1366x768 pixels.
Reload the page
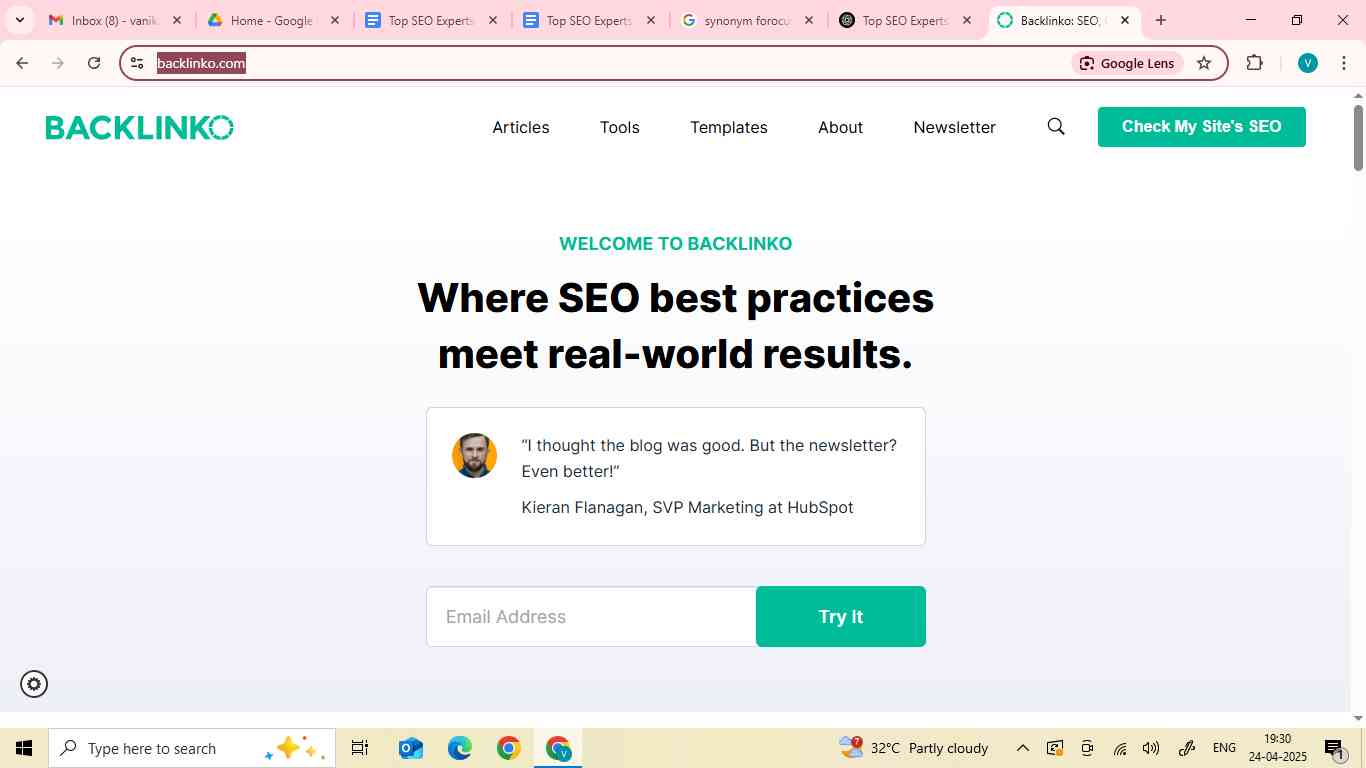[x=94, y=63]
